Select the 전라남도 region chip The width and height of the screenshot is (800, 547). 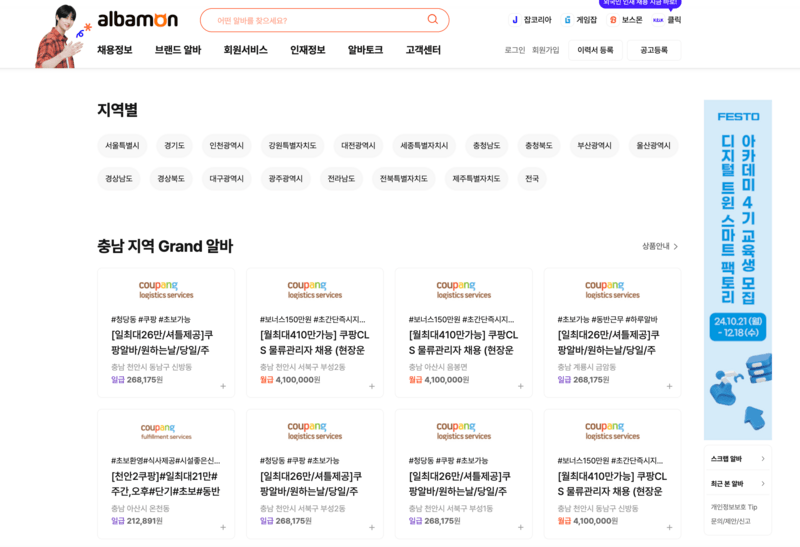tap(341, 179)
